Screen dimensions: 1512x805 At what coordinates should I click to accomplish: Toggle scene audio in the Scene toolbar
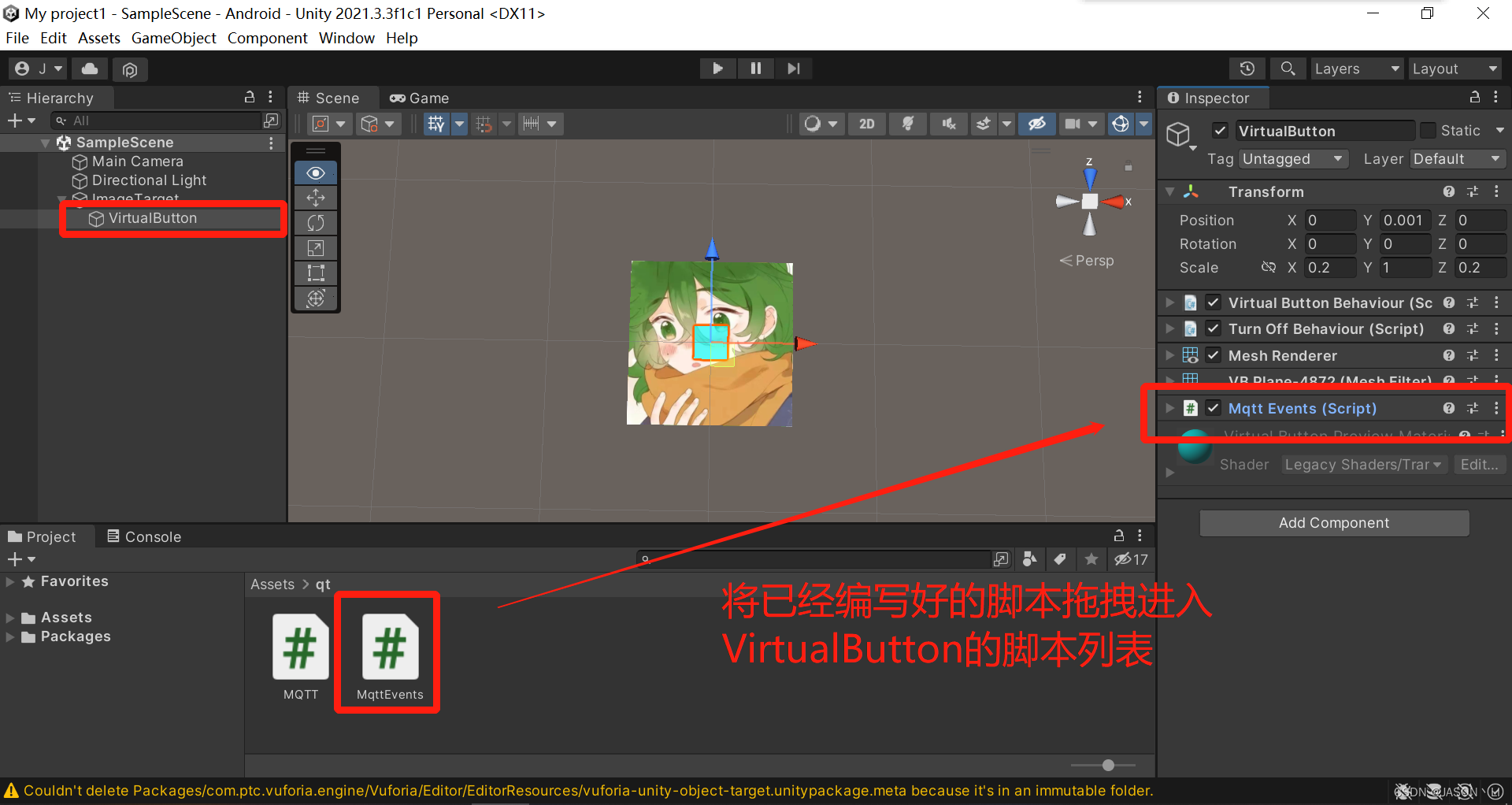pos(948,124)
